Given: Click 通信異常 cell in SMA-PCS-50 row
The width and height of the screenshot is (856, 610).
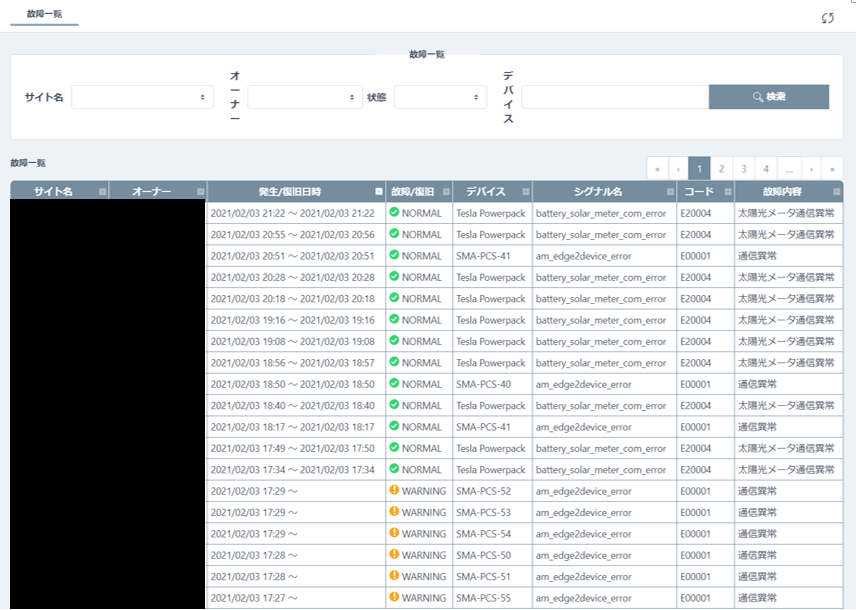Looking at the screenshot, I should [x=788, y=555].
